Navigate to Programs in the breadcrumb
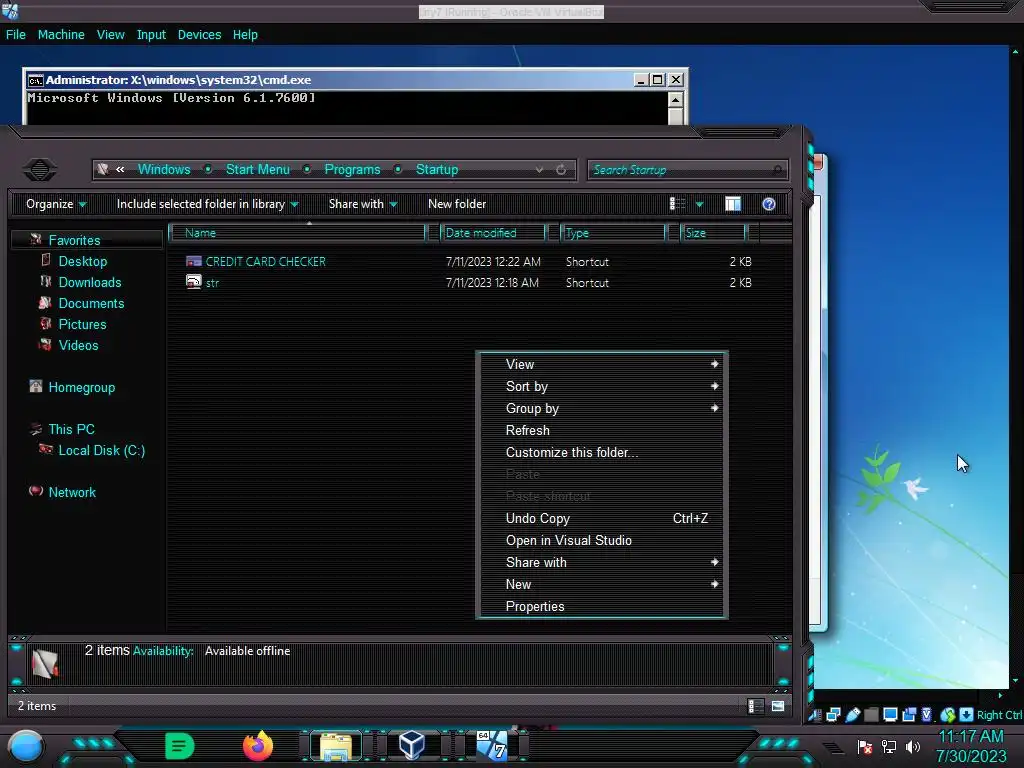Screen dimensions: 1024x768 352,170
